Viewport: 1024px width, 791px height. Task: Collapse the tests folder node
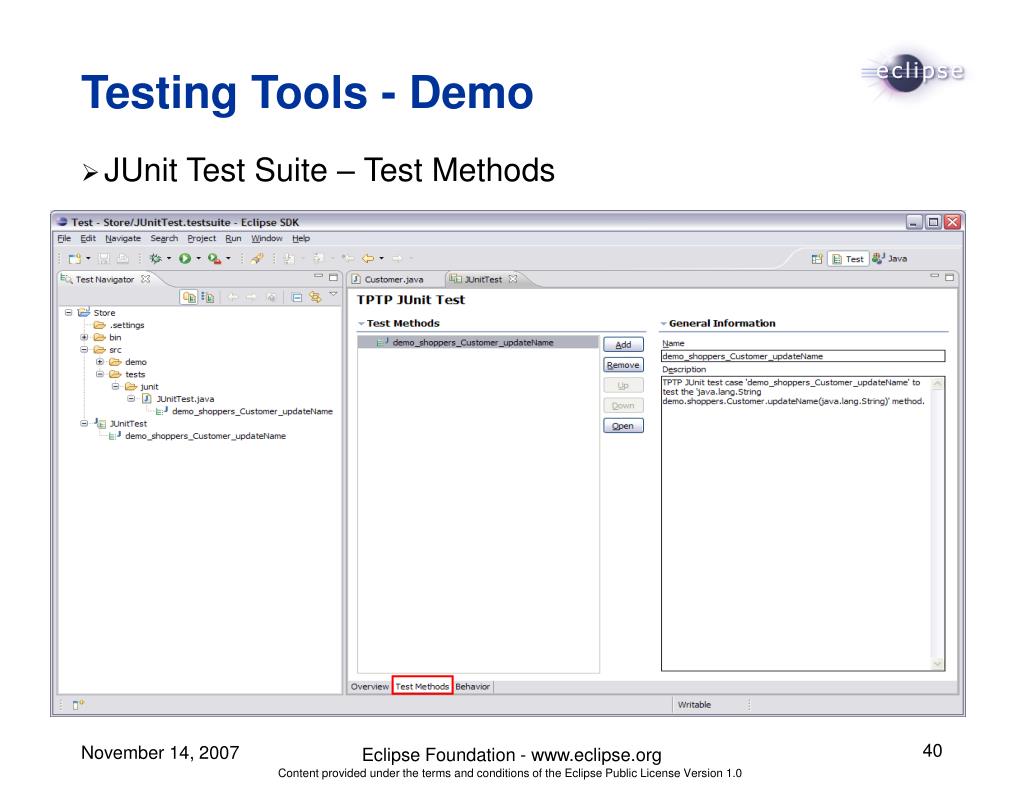pyautogui.click(x=100, y=374)
